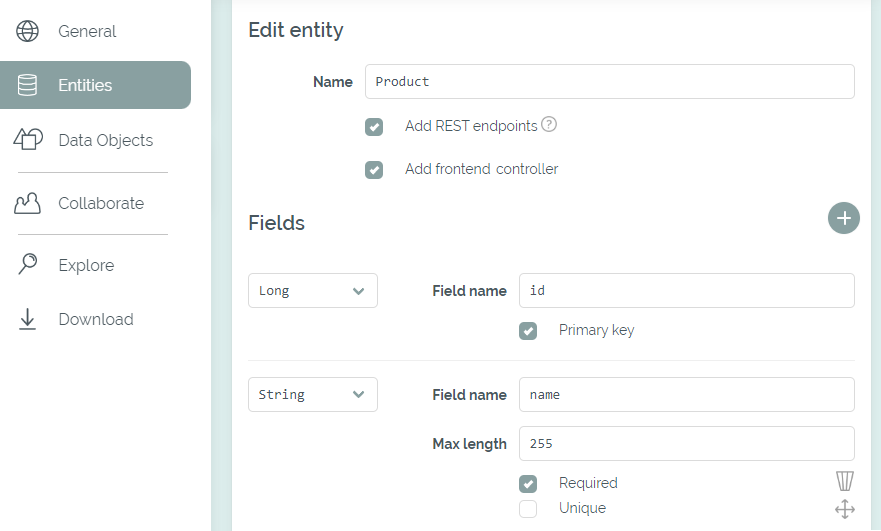Open help tooltip for REST endpoints
This screenshot has width=881, height=531.
pyautogui.click(x=549, y=124)
